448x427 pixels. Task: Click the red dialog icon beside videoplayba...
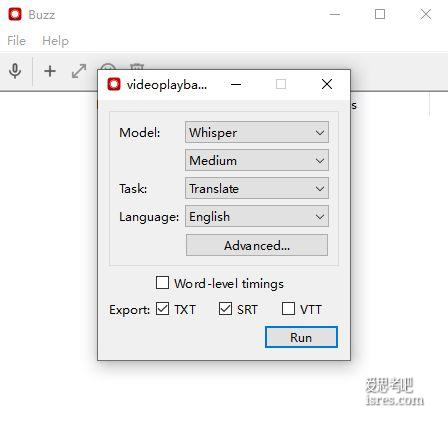[x=114, y=84]
